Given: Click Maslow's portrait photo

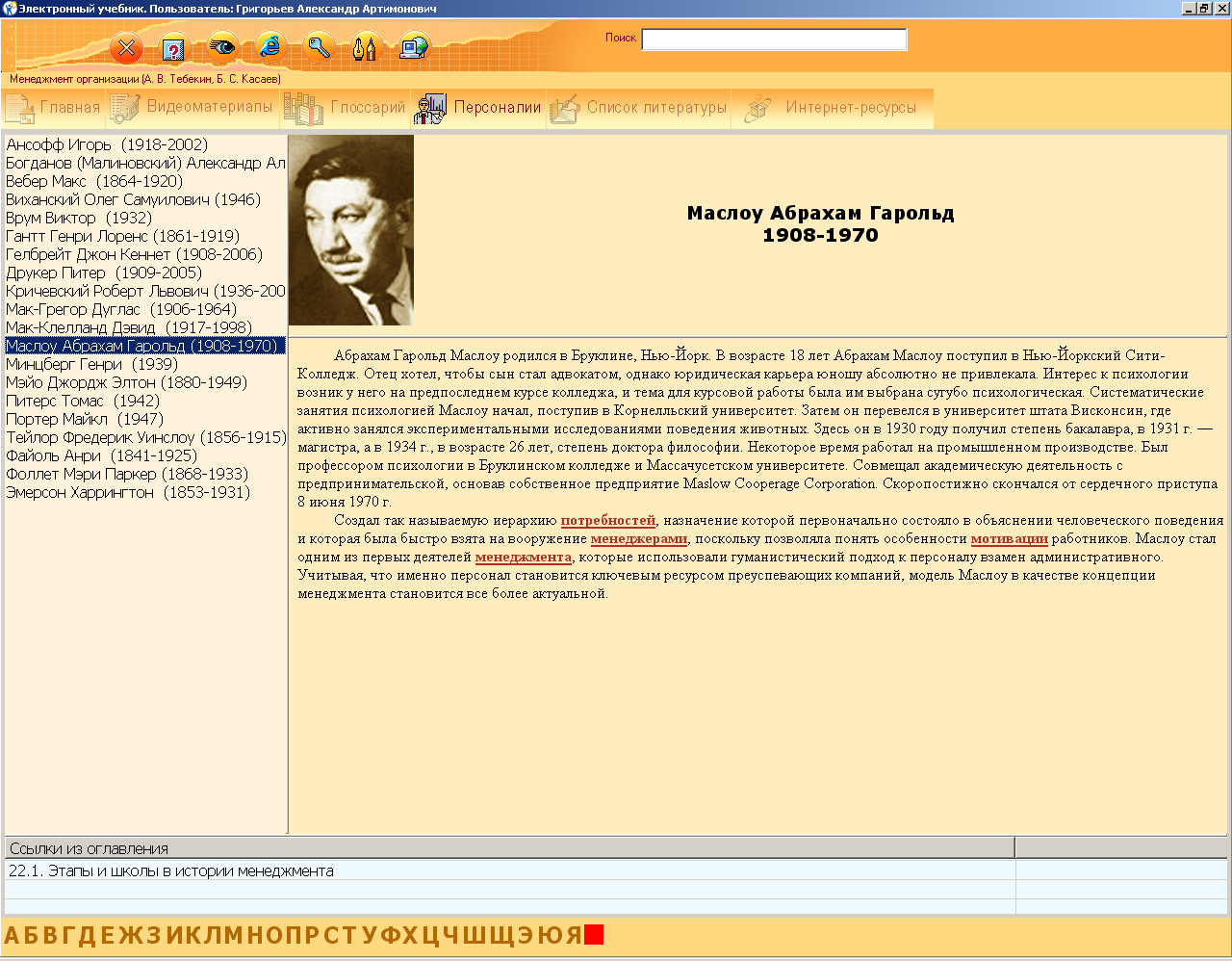Looking at the screenshot, I should [351, 230].
